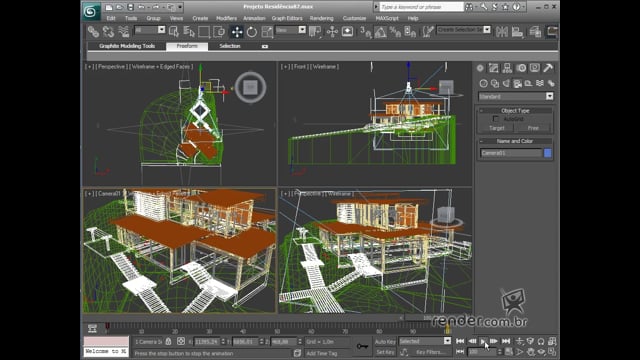Click the Target camera button
640x360 pixels.
[497, 128]
